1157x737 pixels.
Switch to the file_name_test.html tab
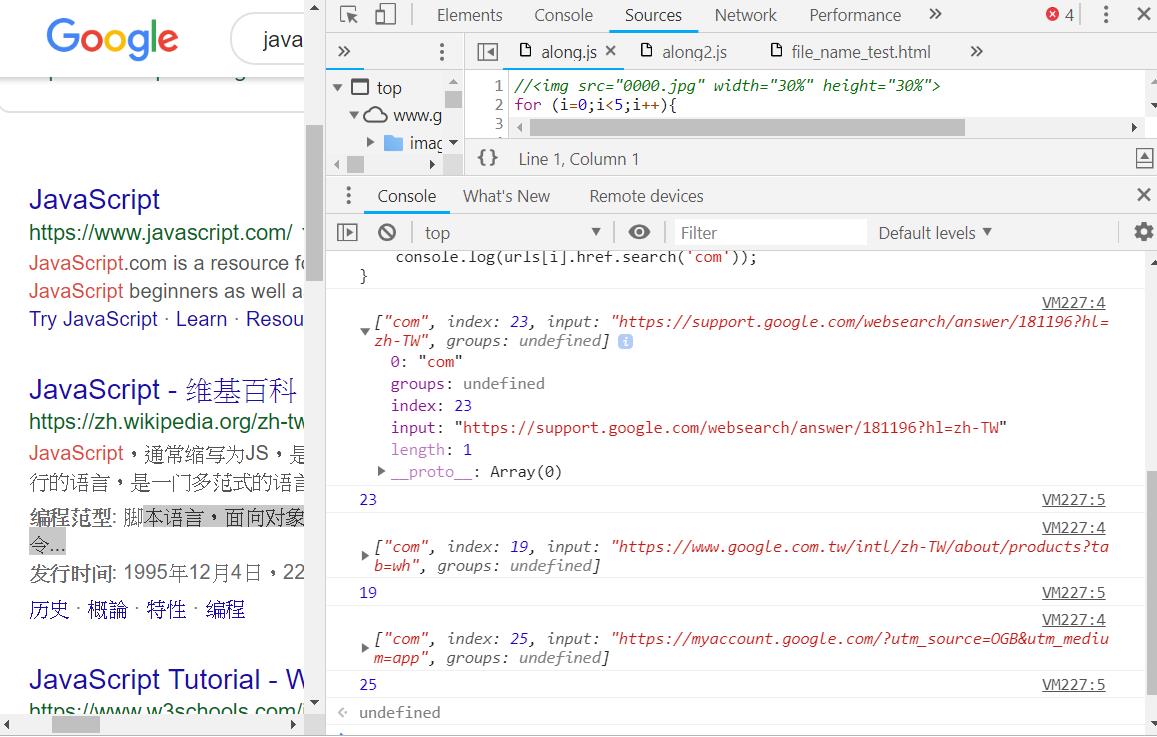coord(860,52)
